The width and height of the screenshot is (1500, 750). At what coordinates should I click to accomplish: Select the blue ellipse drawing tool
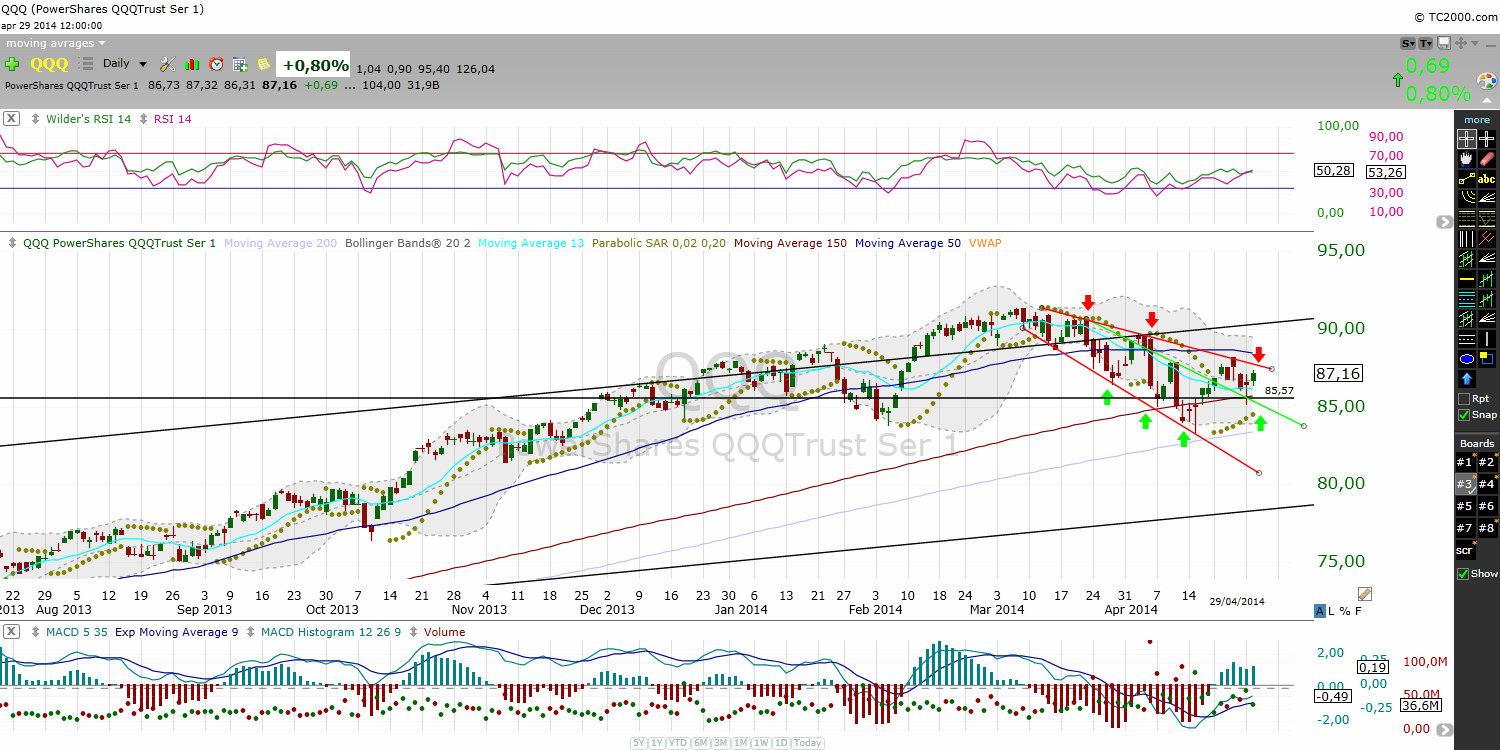point(1466,359)
